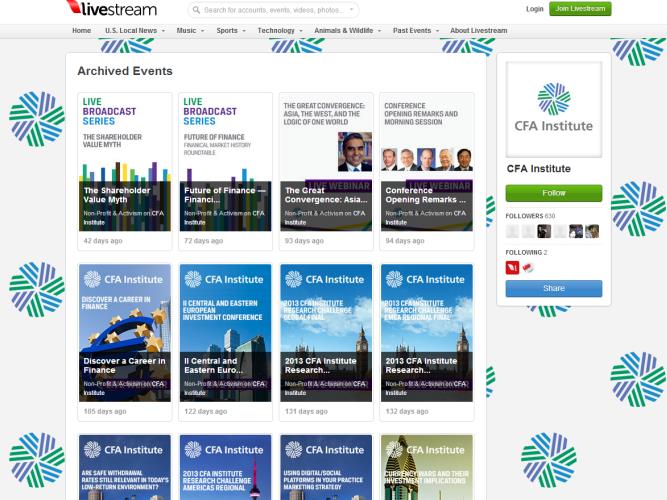The image size is (667, 500).
Task: Open The Shareholder Value Myth event
Action: 125,163
